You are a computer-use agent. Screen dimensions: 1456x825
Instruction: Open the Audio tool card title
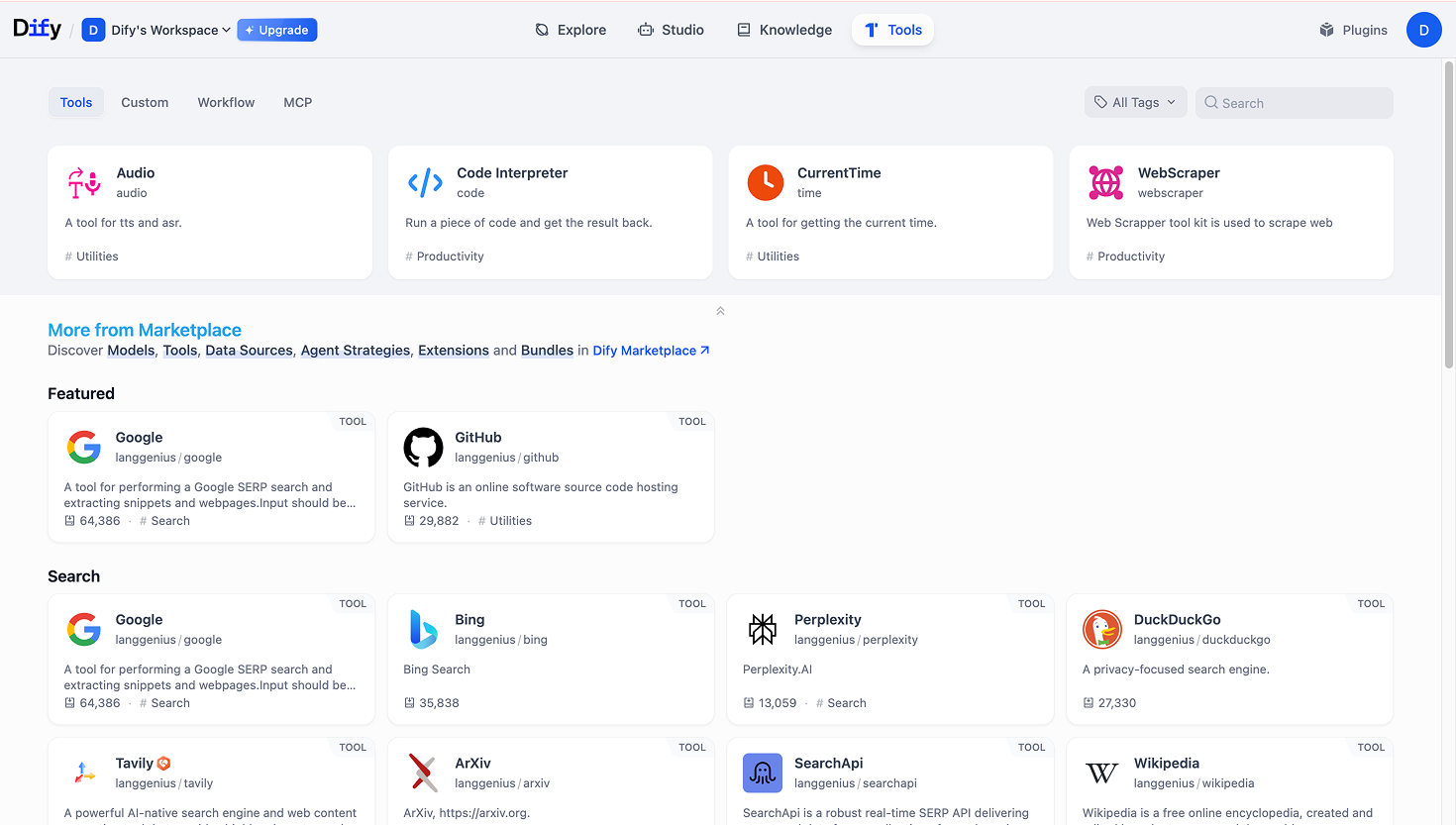136,172
